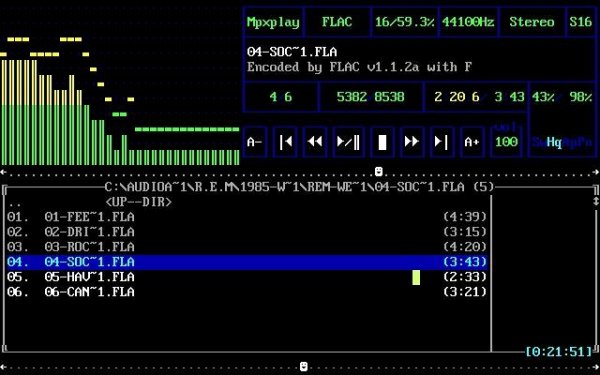Select track 01-FEE~1.FLA
600x375 pixels.
click(x=247, y=217)
